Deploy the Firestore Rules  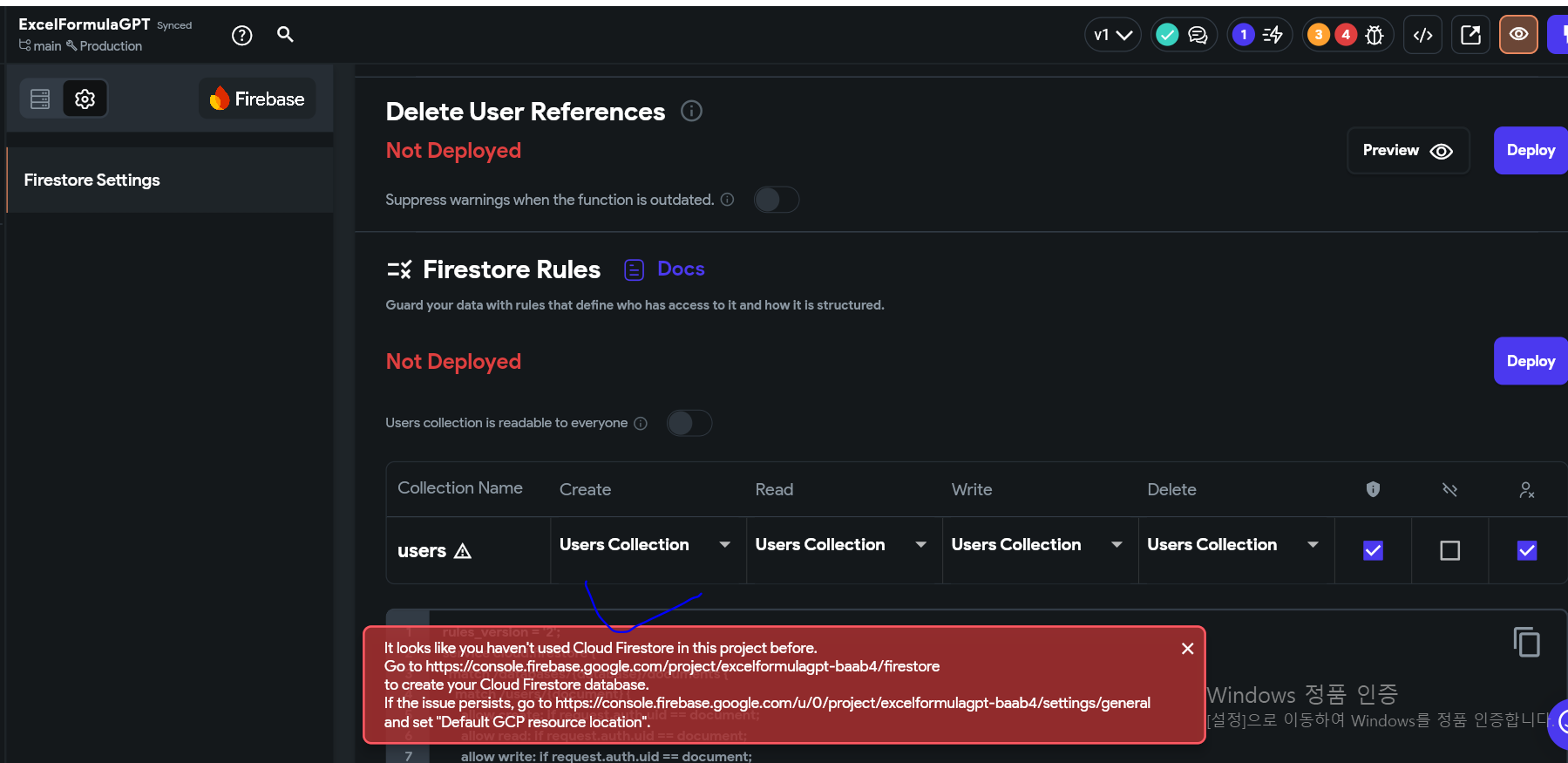pyautogui.click(x=1531, y=361)
